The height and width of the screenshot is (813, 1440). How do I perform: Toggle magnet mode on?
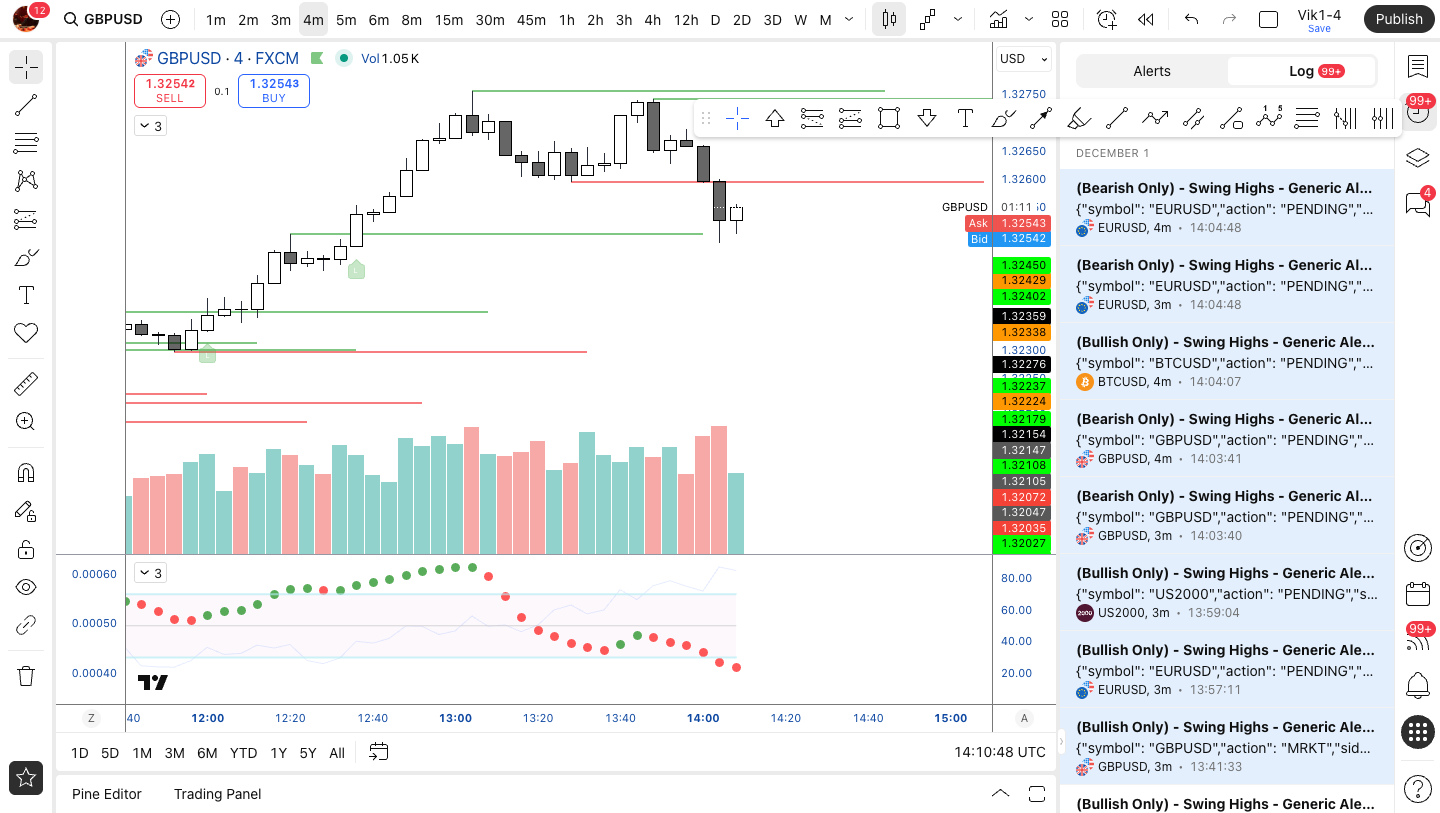point(26,473)
